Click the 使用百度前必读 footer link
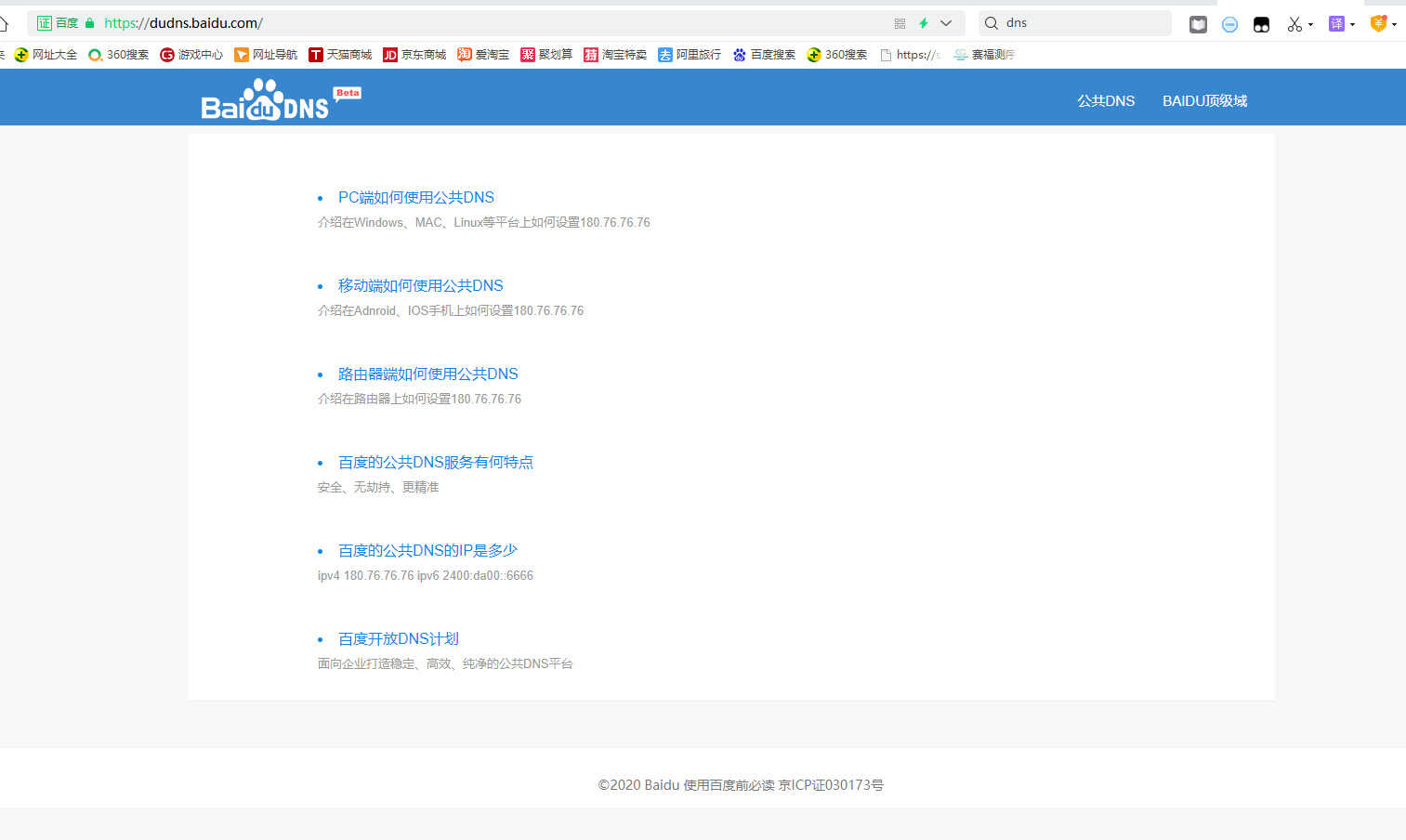The height and width of the screenshot is (840, 1406). 729,785
